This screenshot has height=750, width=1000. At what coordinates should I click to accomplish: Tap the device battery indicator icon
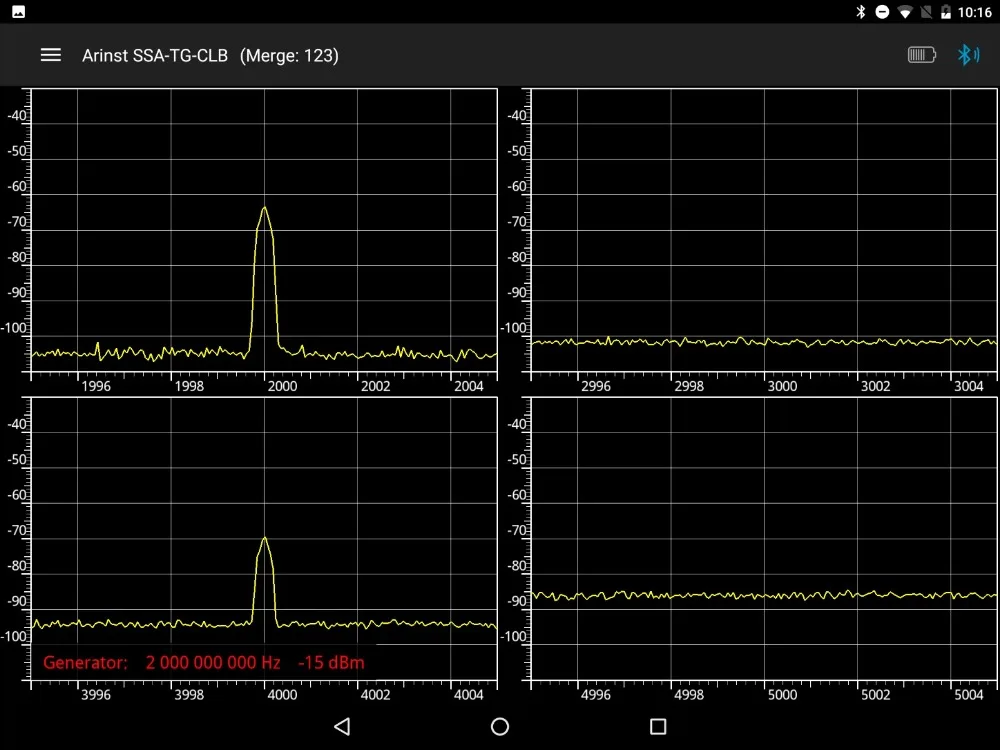(x=922, y=55)
